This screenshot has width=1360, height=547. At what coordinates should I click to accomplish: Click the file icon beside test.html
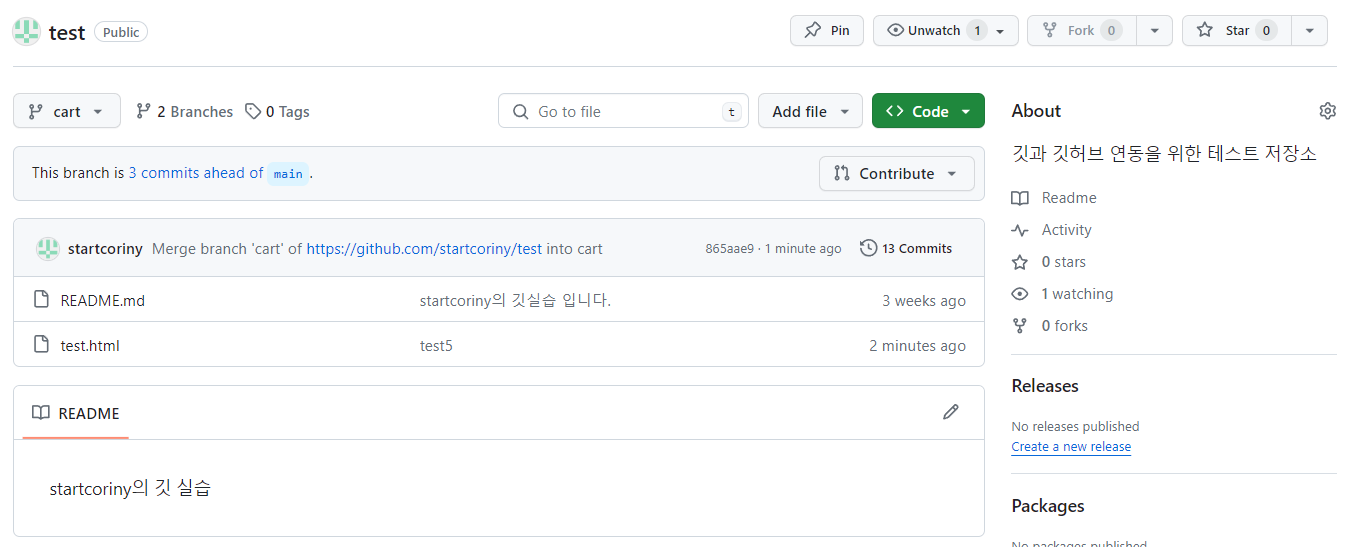[x=41, y=344]
